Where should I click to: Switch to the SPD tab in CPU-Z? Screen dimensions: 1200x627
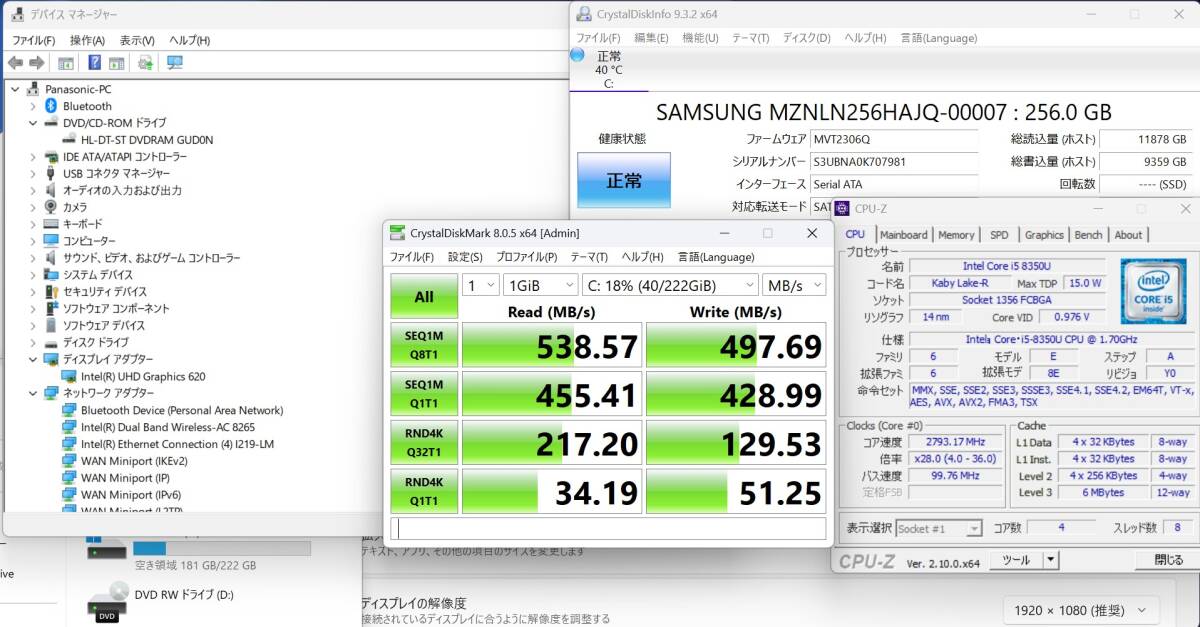coord(999,235)
